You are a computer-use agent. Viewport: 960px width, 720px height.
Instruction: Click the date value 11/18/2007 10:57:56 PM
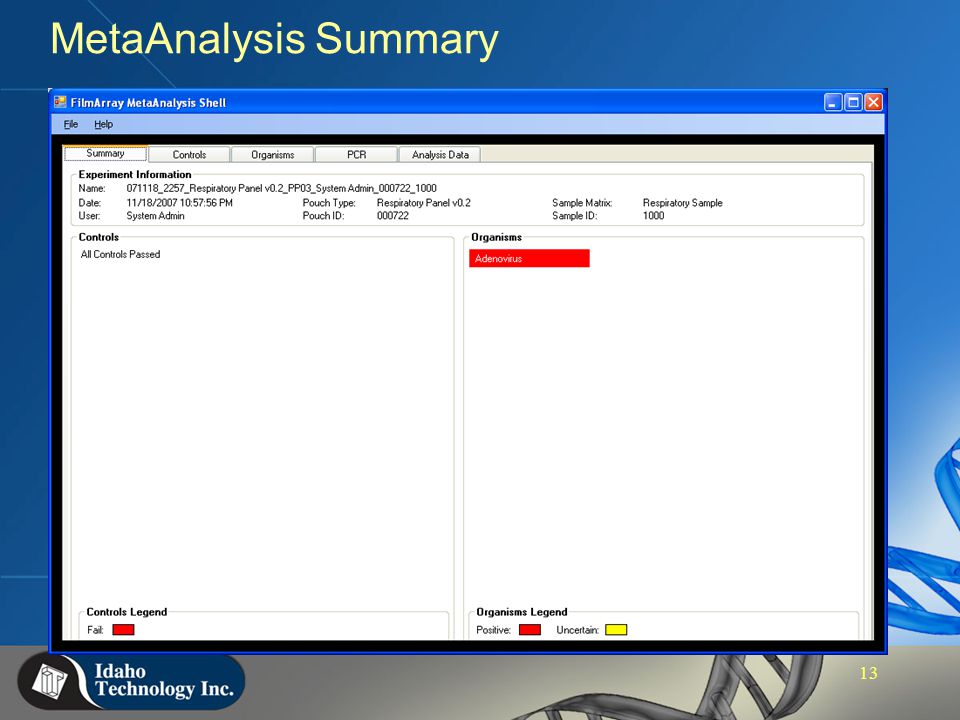point(179,203)
